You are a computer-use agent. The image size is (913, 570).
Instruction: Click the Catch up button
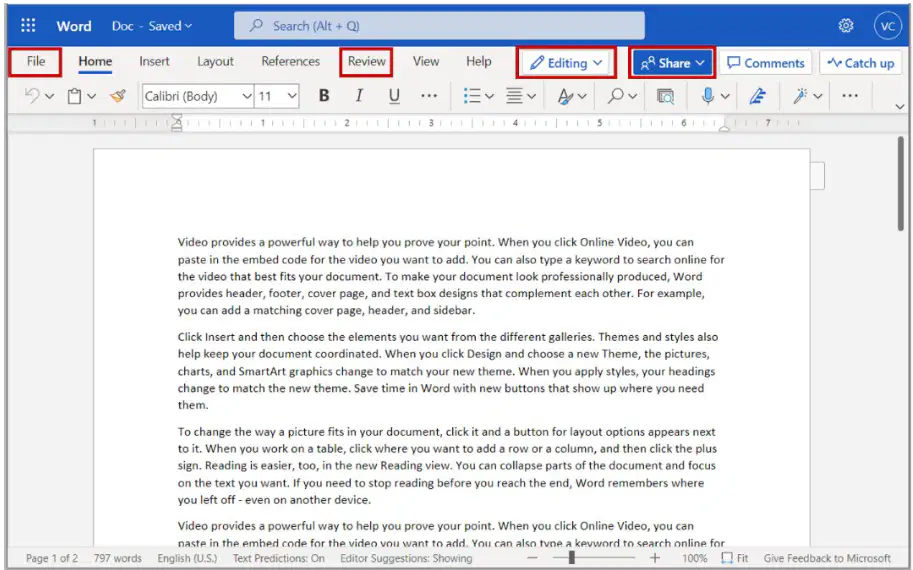(861, 63)
